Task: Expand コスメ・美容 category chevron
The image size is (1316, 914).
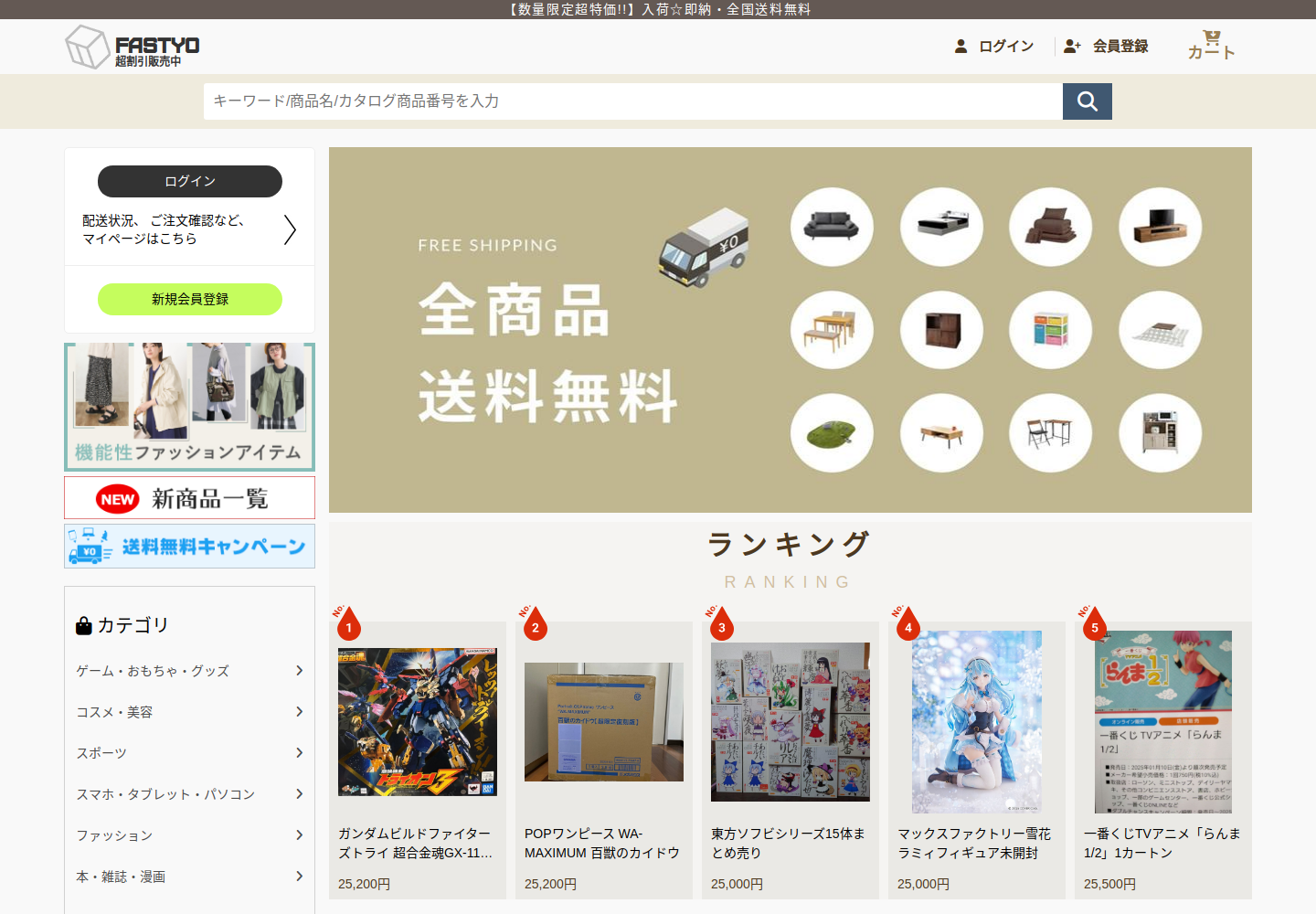Action: 299,712
